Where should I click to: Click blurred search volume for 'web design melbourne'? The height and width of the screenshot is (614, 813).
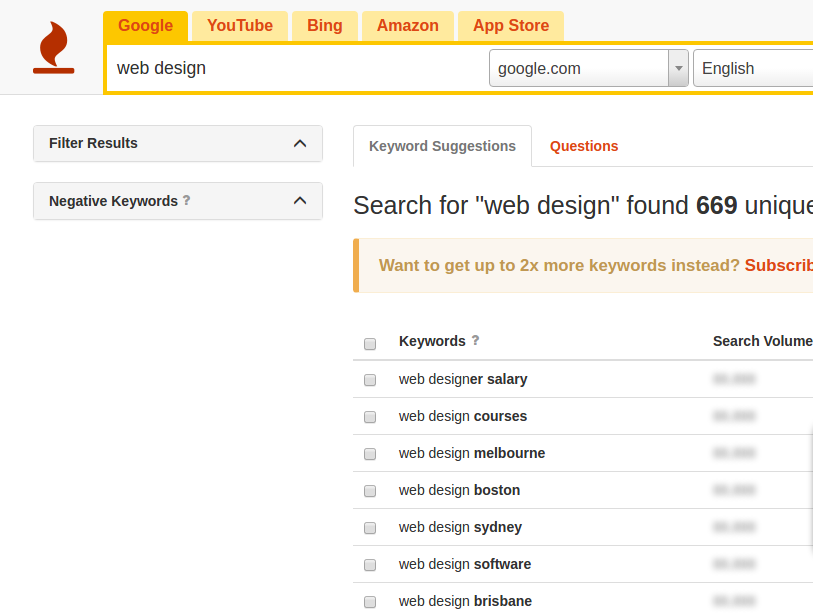[734, 453]
